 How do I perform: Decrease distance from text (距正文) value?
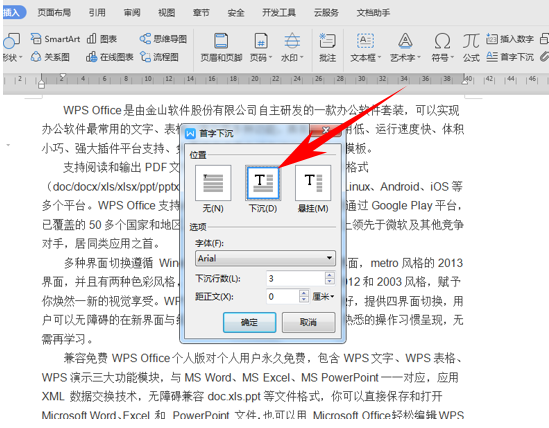[304, 300]
